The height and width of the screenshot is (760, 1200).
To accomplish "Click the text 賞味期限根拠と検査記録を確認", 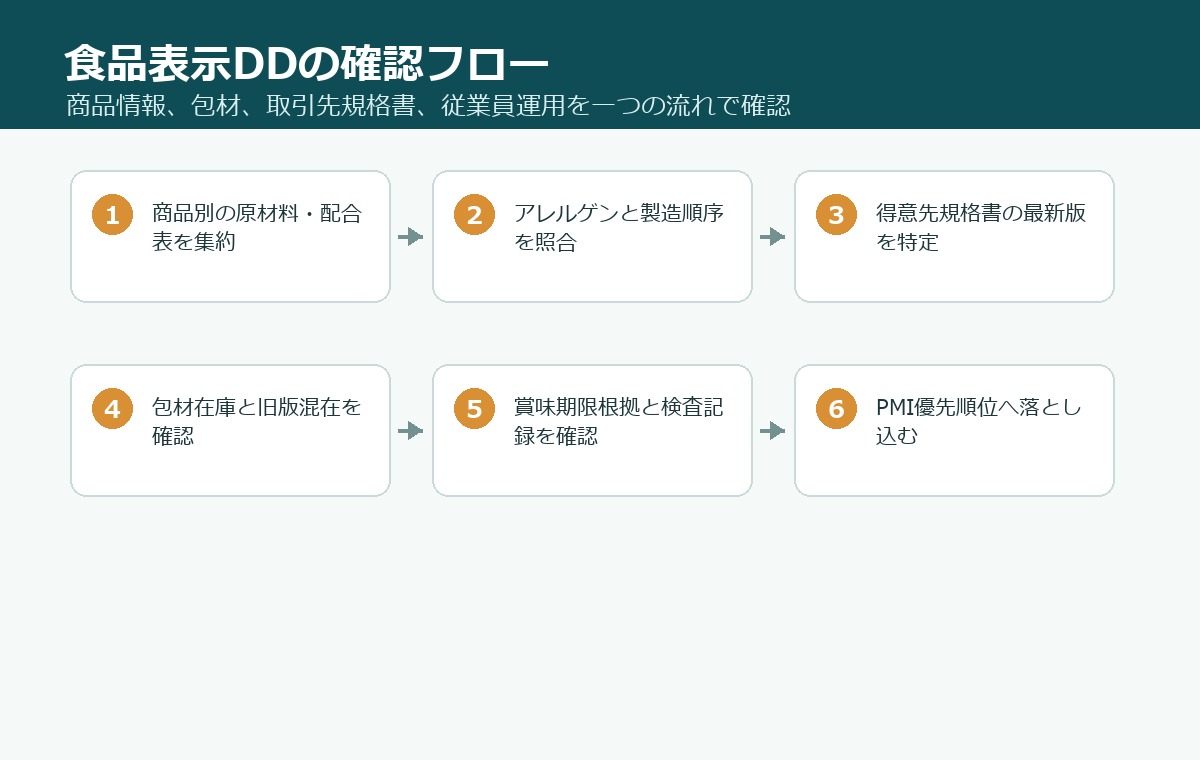I will (619, 421).
